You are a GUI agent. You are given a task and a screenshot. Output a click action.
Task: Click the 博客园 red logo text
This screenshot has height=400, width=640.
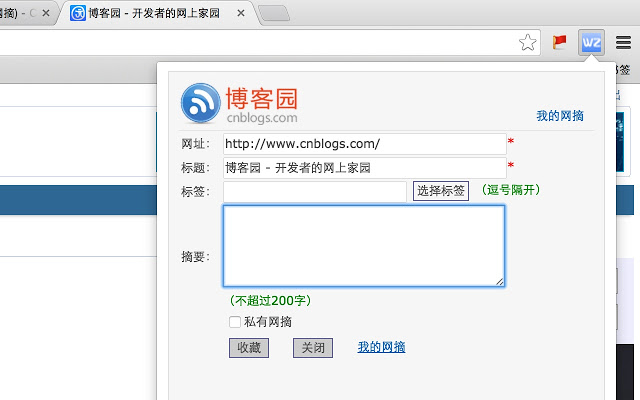coord(262,98)
